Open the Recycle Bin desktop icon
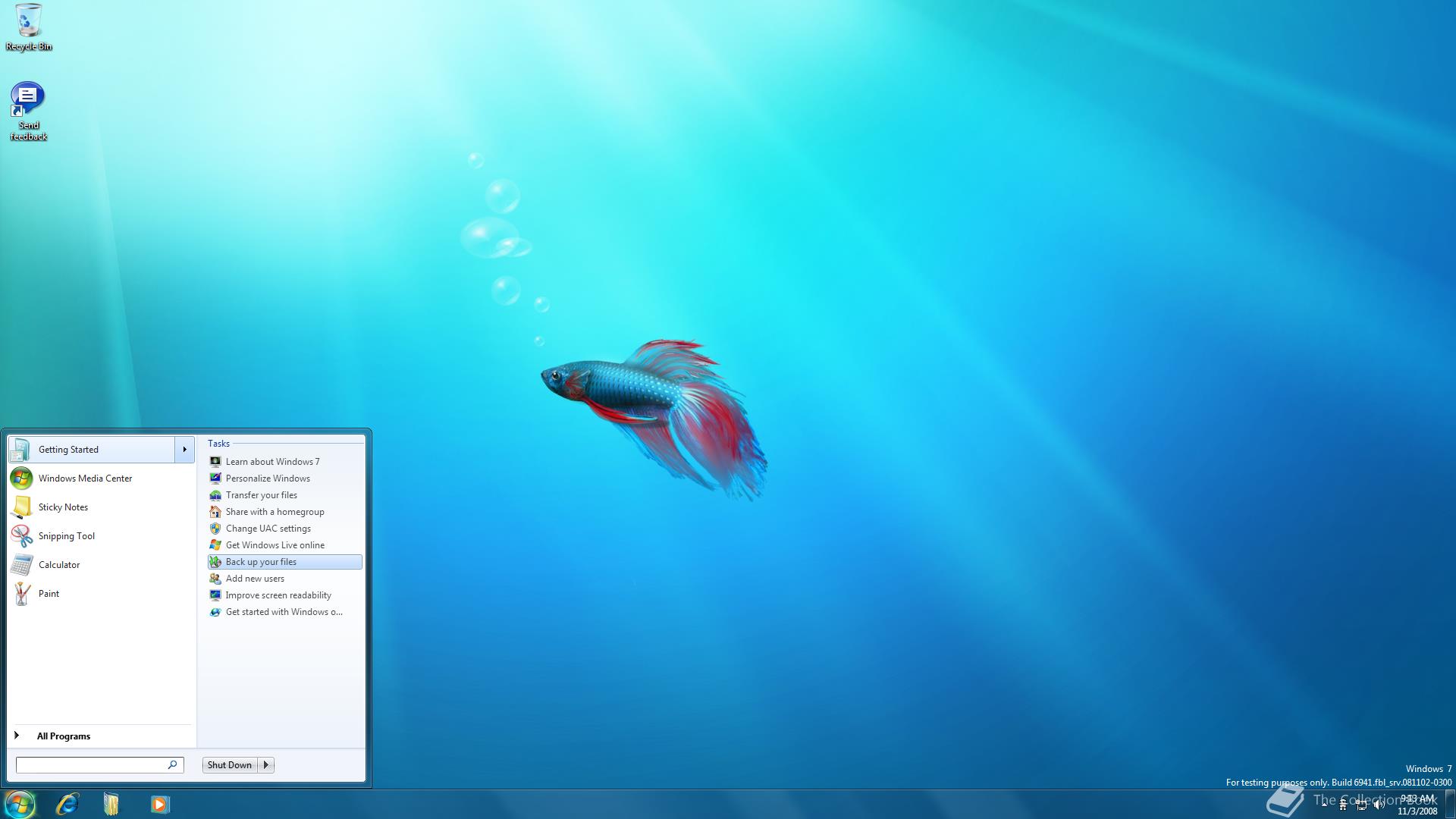 (x=29, y=27)
